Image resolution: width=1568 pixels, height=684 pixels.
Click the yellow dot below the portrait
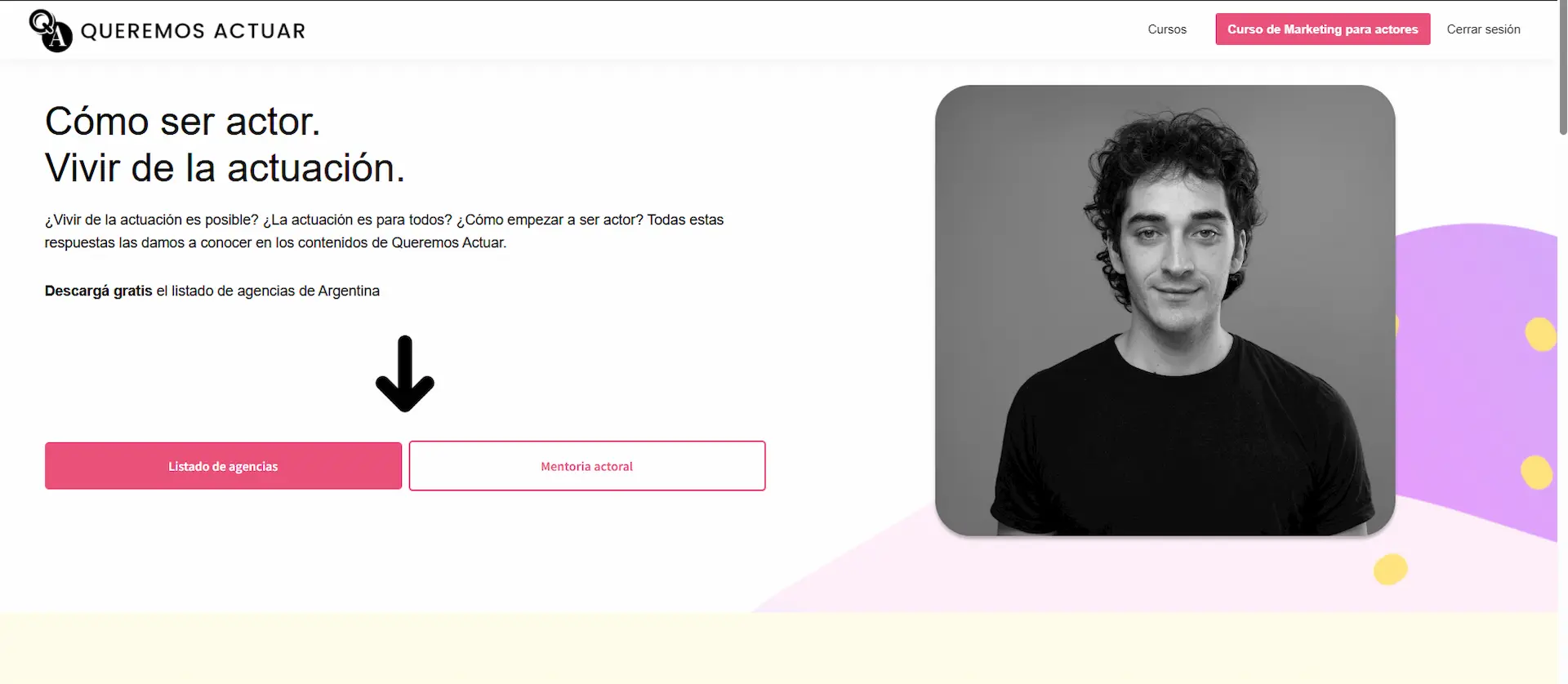point(1390,569)
